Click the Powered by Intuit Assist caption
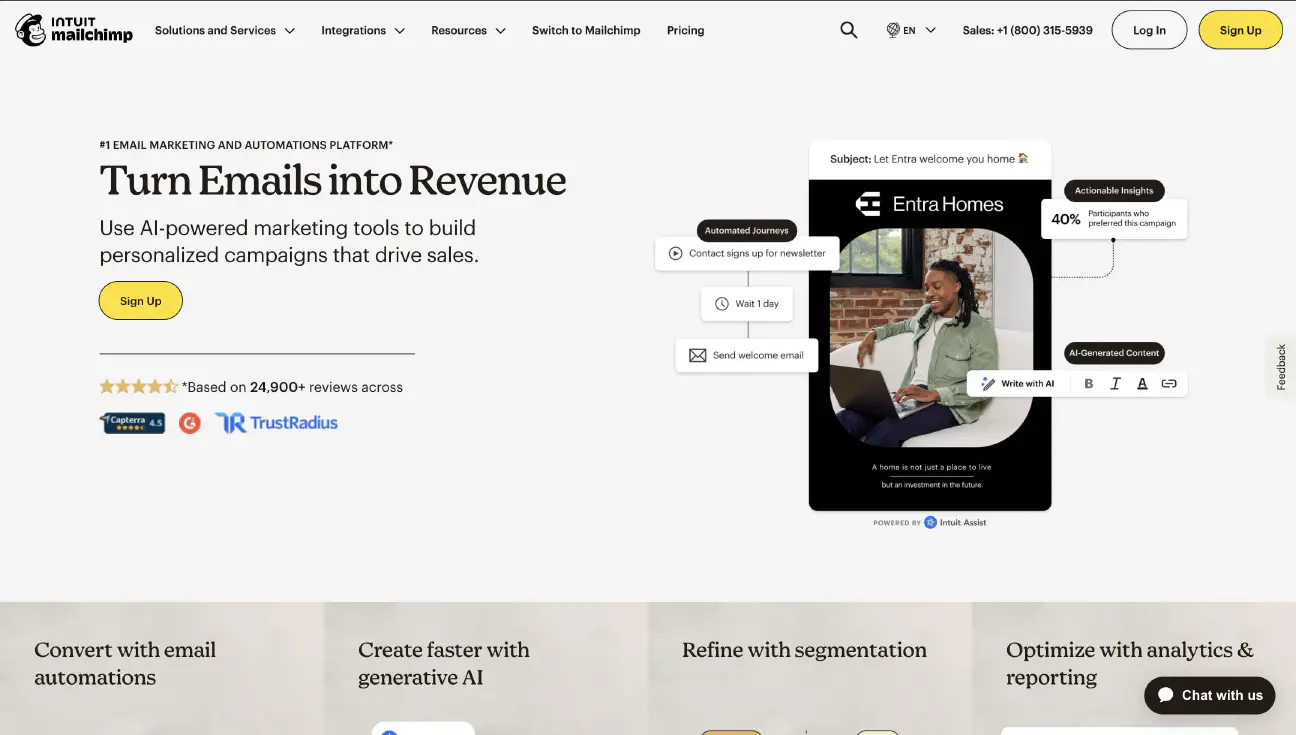 coord(930,522)
